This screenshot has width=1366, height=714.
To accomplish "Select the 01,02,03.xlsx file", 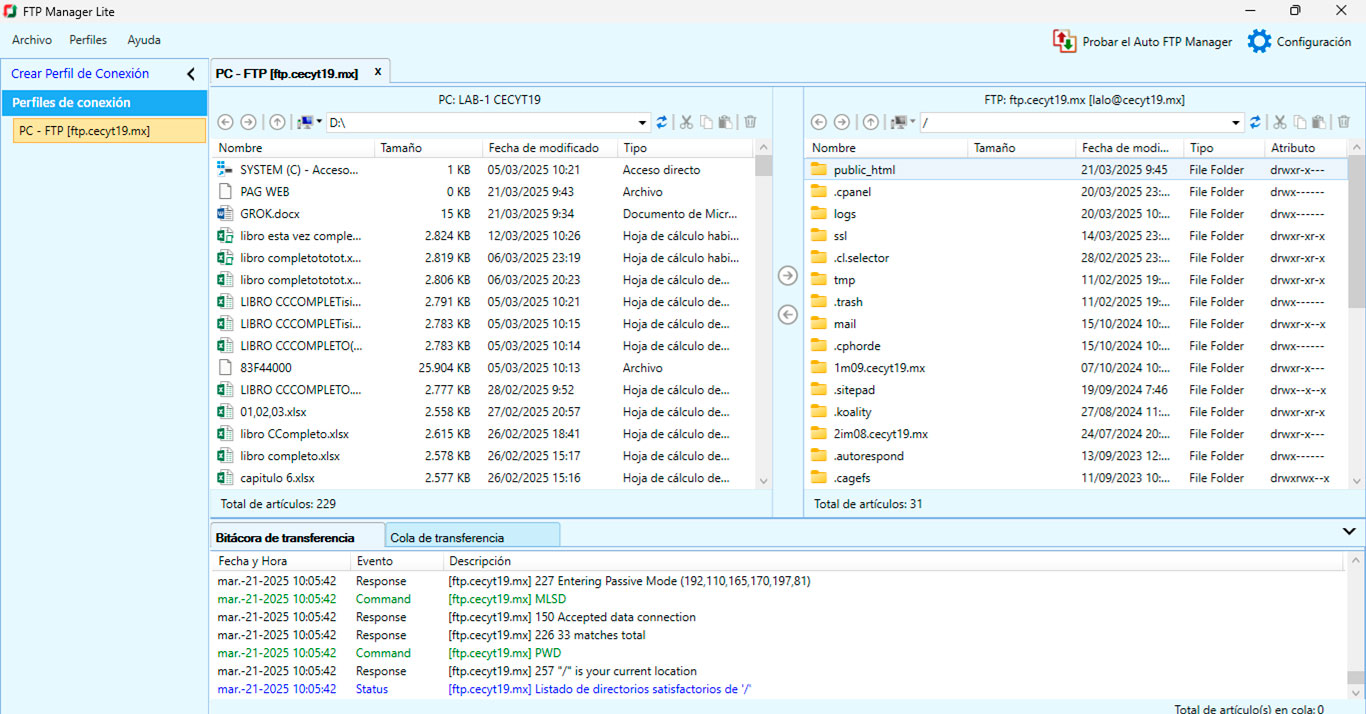I will click(x=485, y=412).
